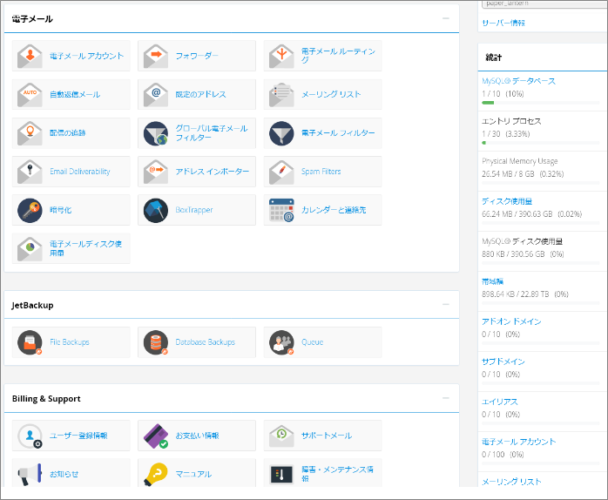Click the MySQL データベース statistics link
Viewport: 608px width, 500px height.
tap(518, 80)
